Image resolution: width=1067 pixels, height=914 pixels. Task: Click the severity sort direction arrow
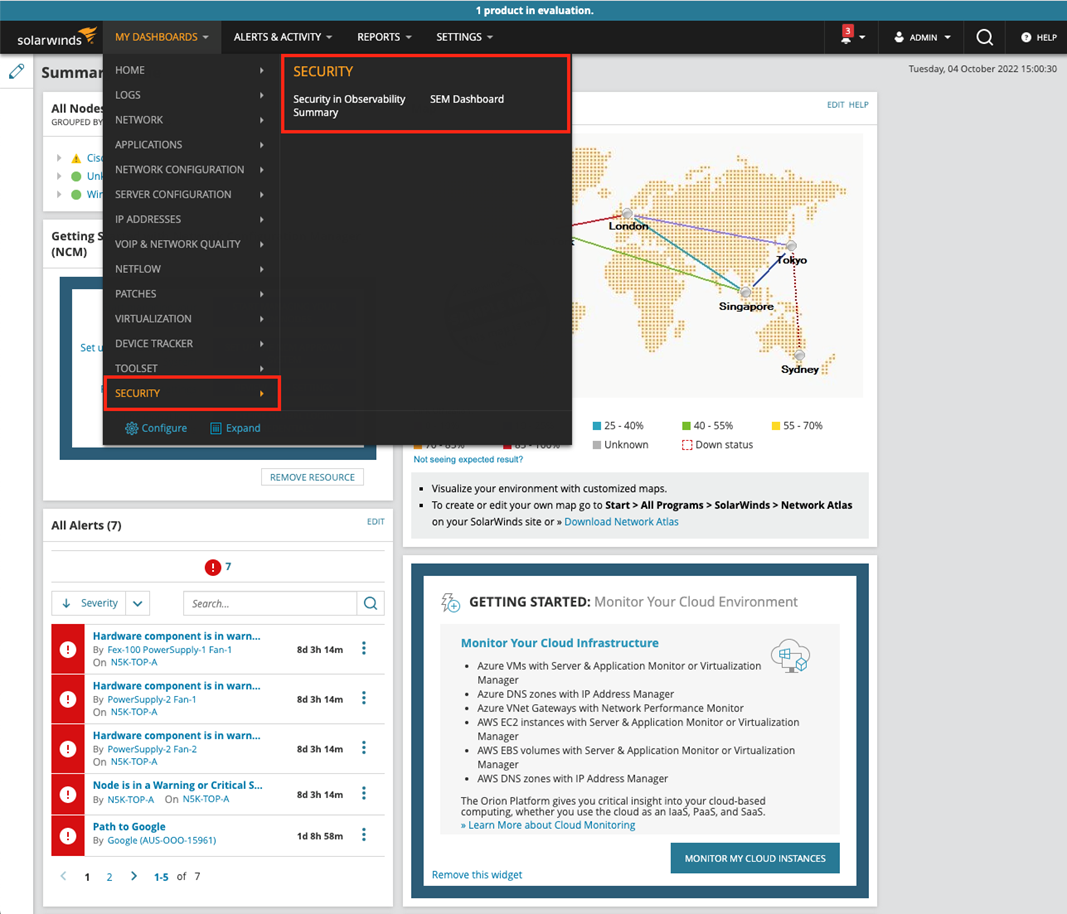[x=66, y=603]
